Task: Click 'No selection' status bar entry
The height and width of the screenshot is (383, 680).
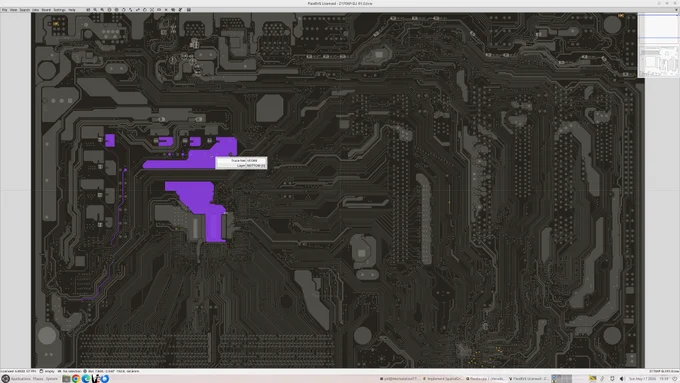Action: click(x=69, y=371)
